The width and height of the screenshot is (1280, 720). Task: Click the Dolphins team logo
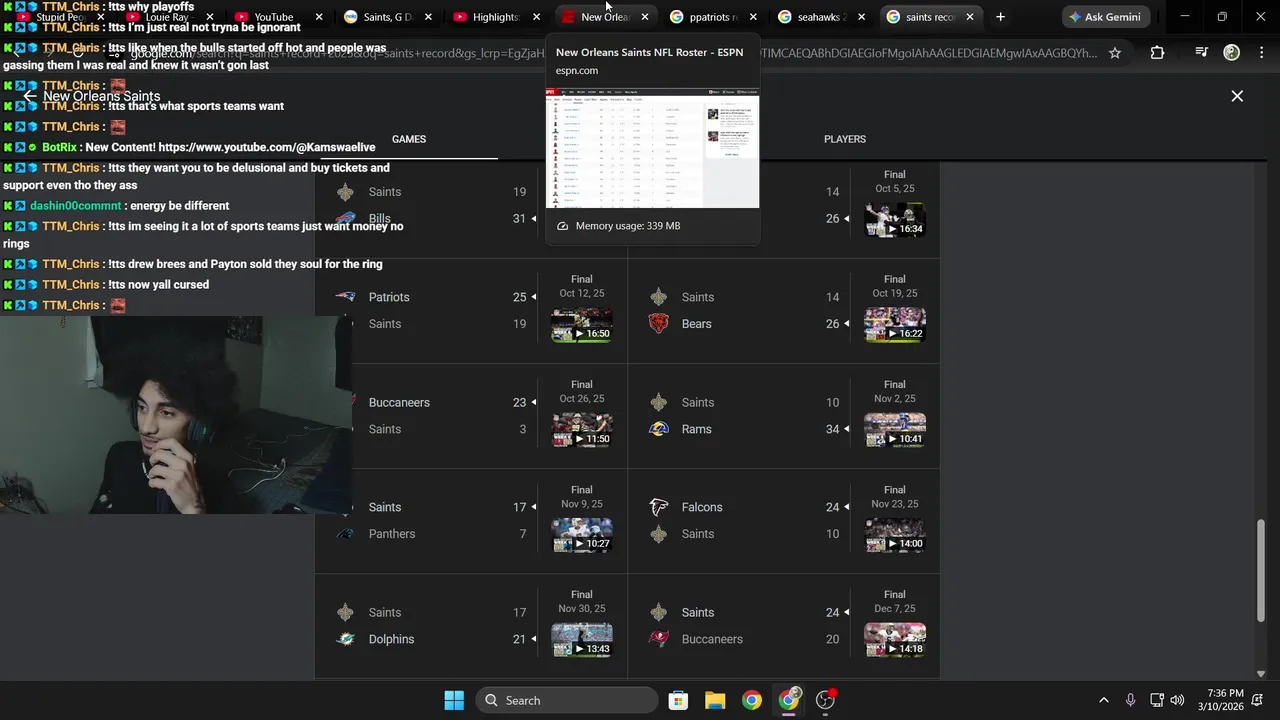pyautogui.click(x=345, y=639)
